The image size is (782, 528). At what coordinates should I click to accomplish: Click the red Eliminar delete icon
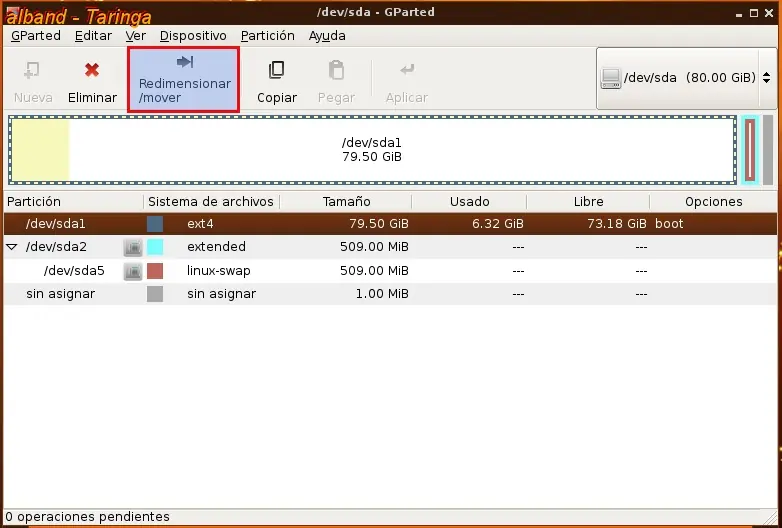pyautogui.click(x=92, y=70)
